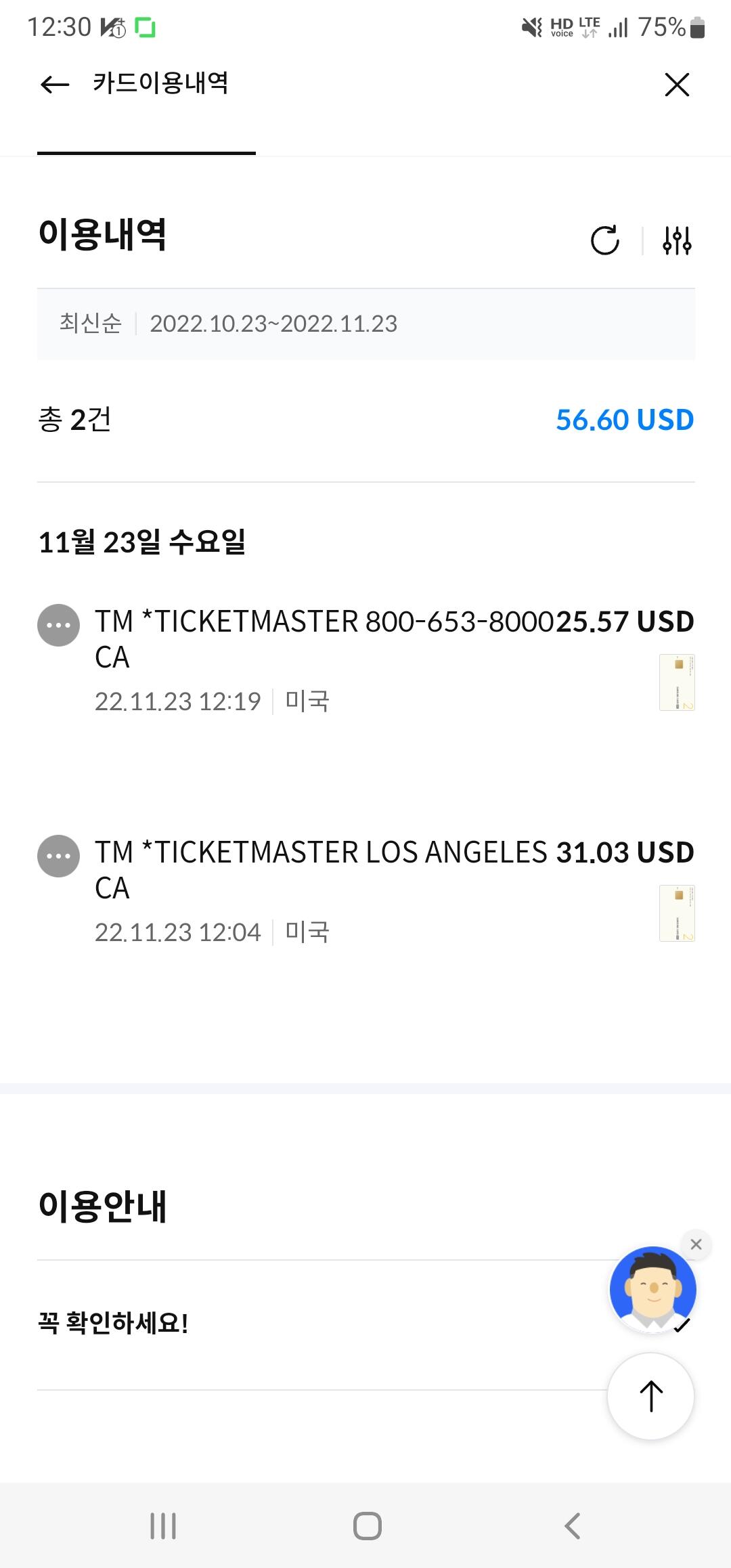Open the chatbot assistant avatar

coord(652,1288)
